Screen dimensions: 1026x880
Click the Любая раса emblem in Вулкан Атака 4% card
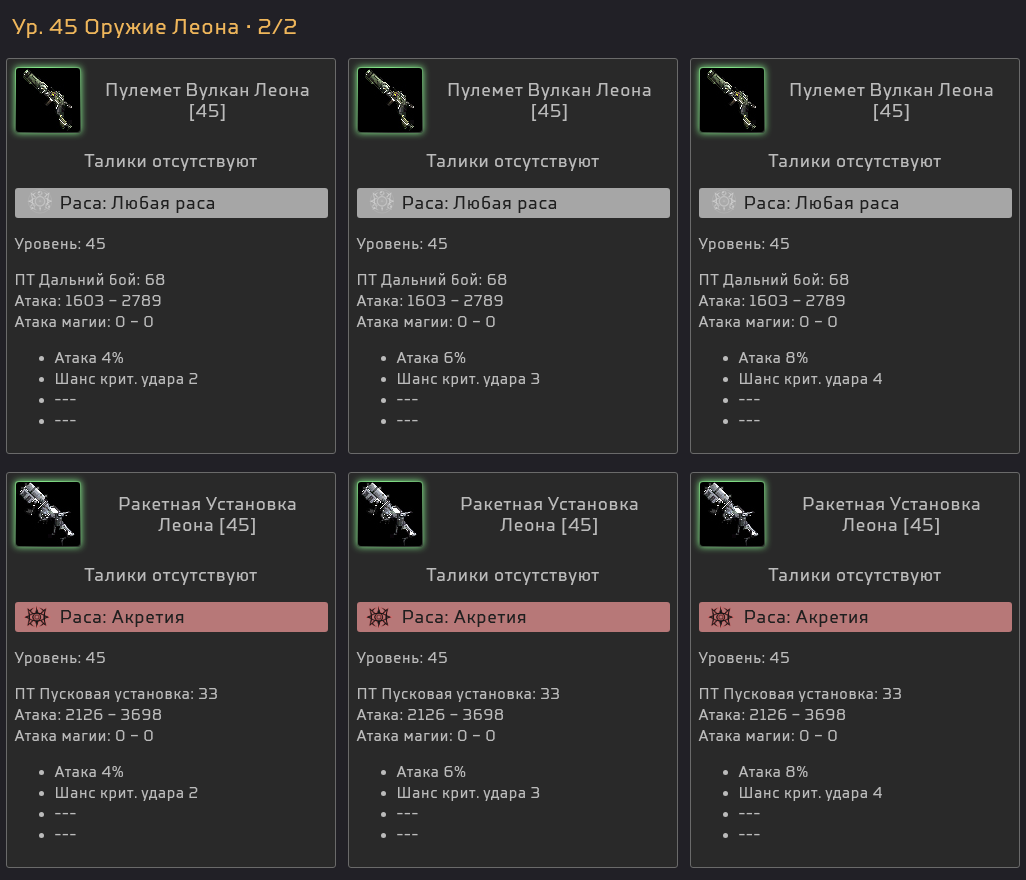tap(39, 202)
